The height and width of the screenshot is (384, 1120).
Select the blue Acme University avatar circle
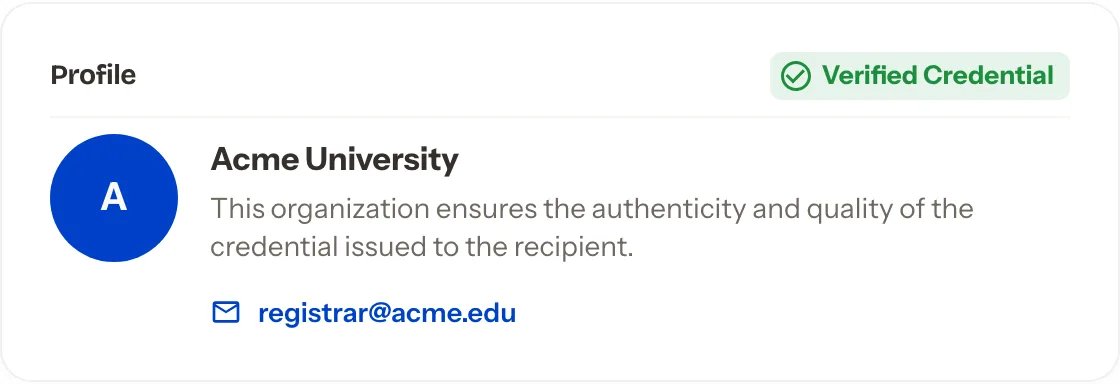114,198
